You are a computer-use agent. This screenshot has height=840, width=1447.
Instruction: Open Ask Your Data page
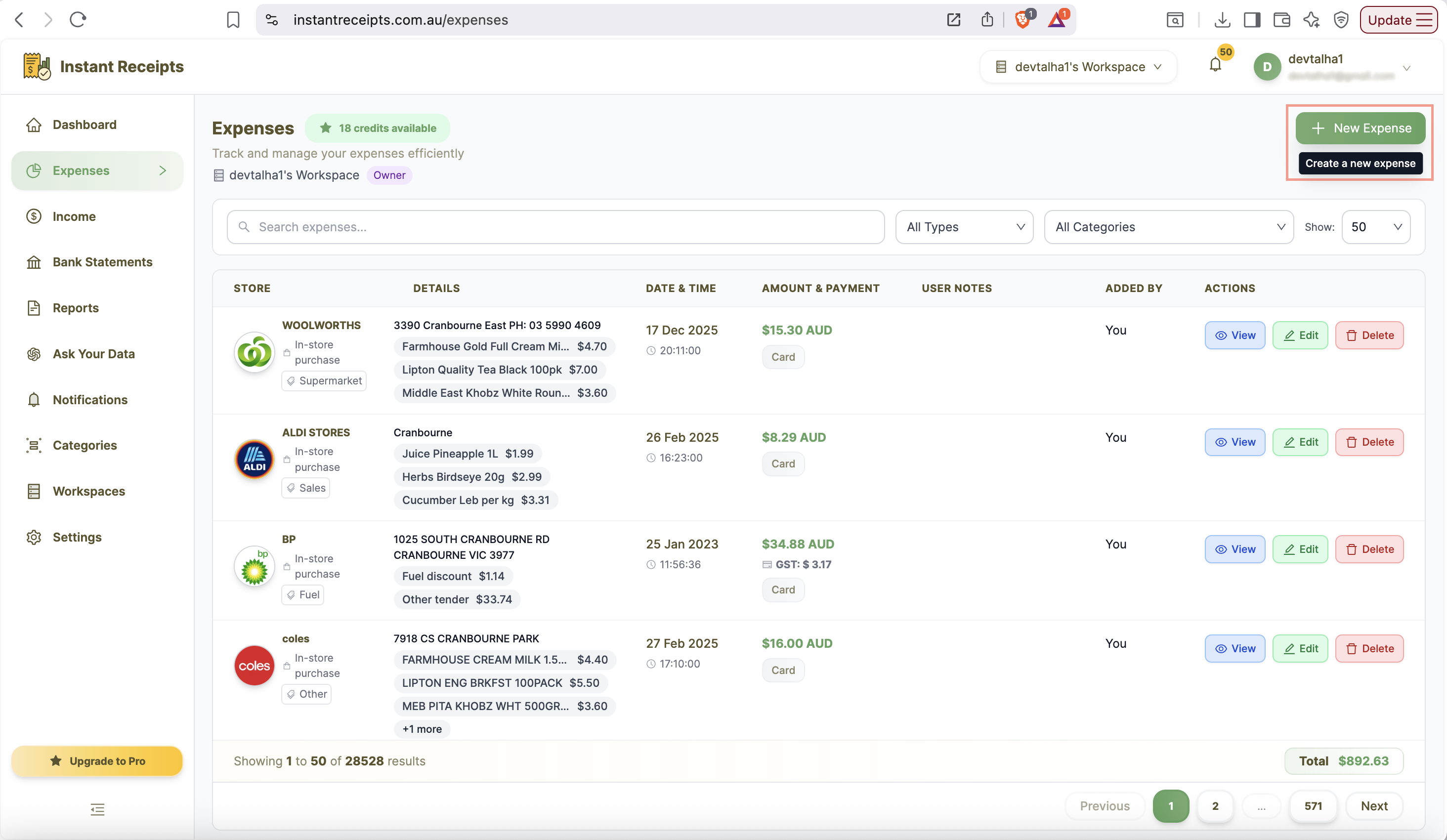pyautogui.click(x=97, y=354)
